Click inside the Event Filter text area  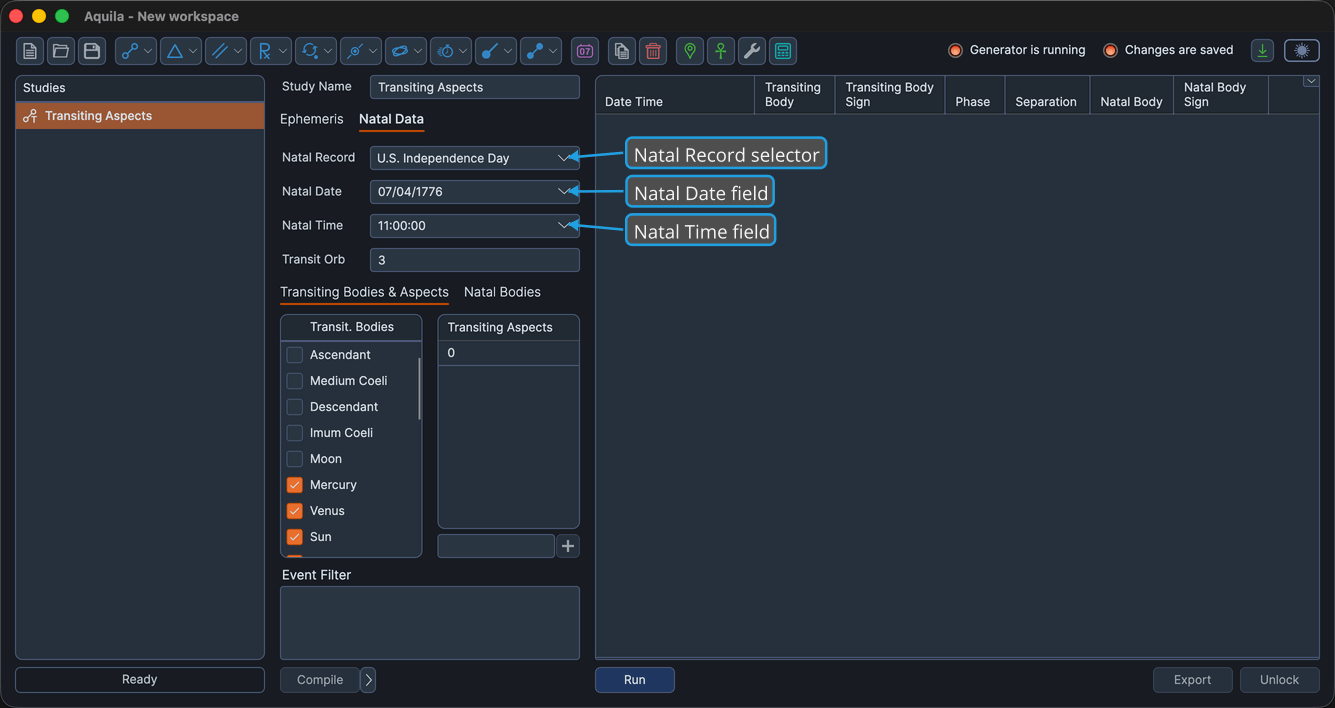click(x=430, y=623)
